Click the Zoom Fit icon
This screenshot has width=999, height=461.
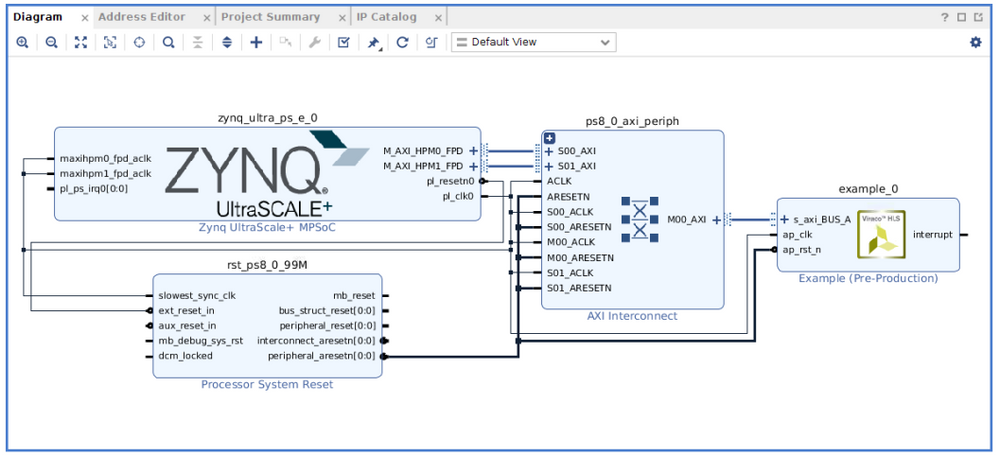(x=81, y=42)
